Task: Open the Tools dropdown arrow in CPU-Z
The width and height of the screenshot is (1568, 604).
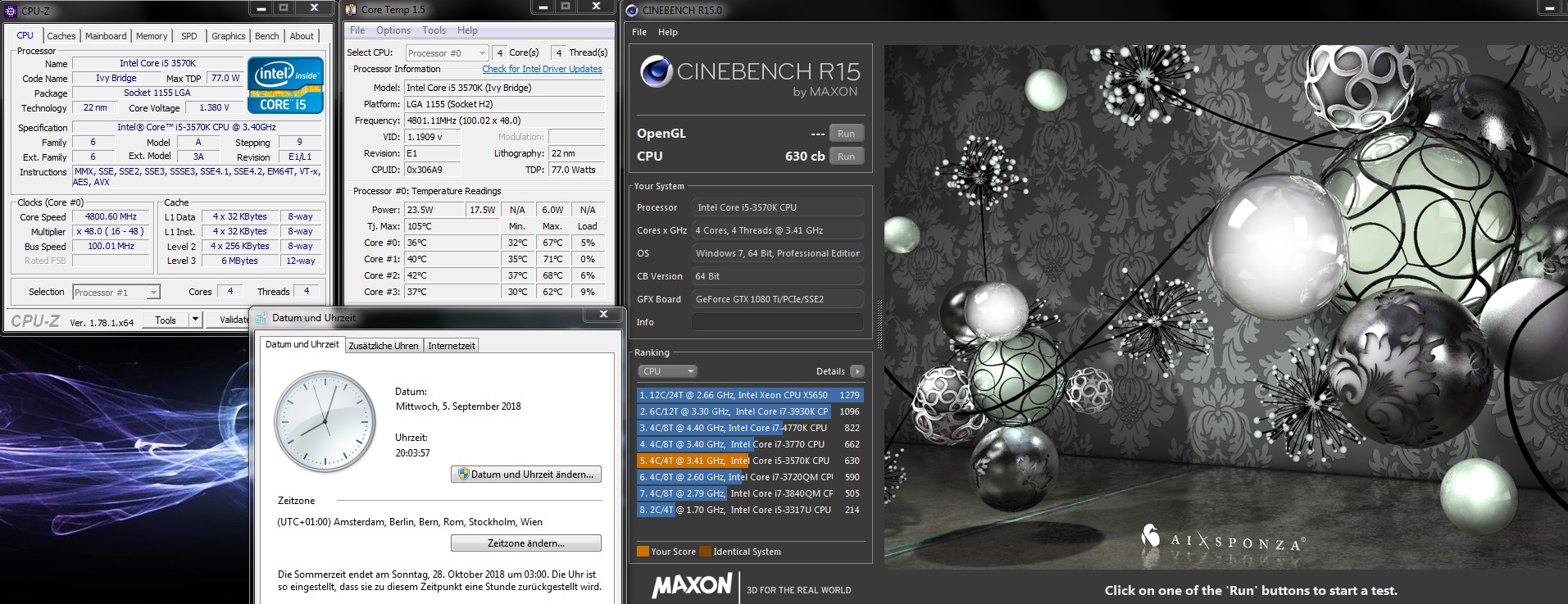Action: tap(196, 320)
